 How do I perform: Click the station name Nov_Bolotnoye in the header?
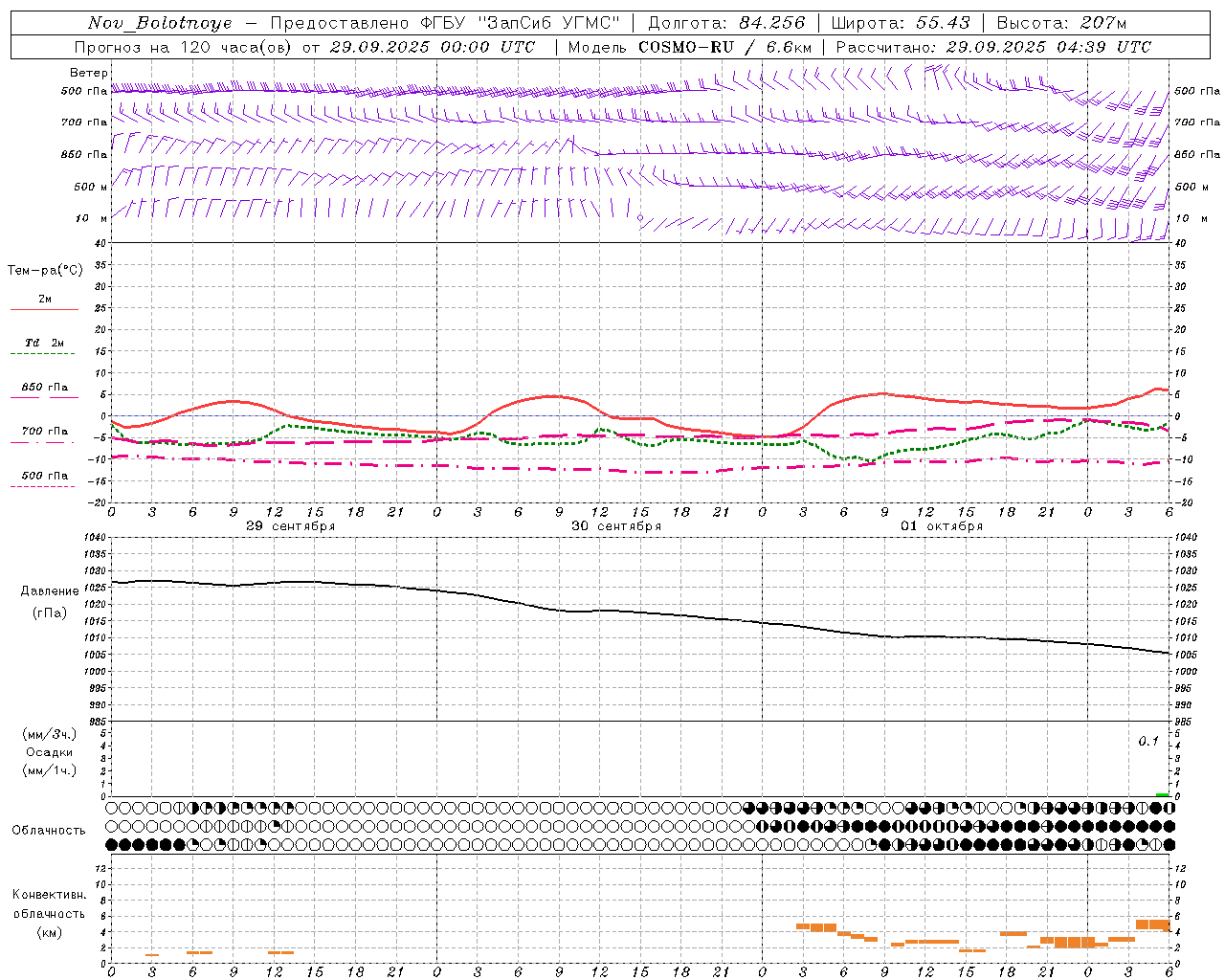[160, 23]
